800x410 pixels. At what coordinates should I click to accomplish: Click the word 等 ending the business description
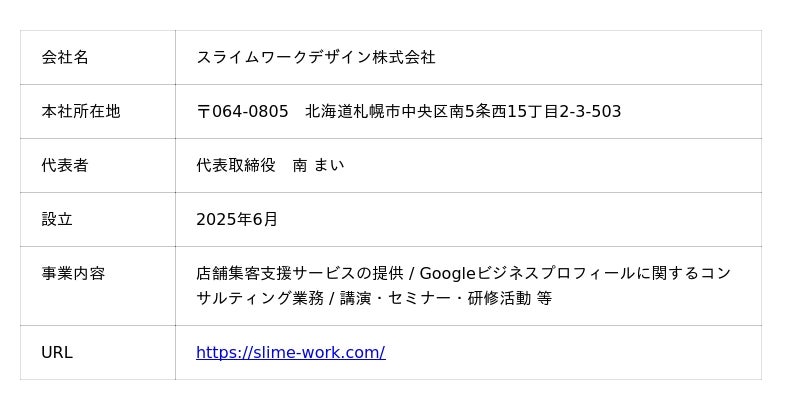544,298
